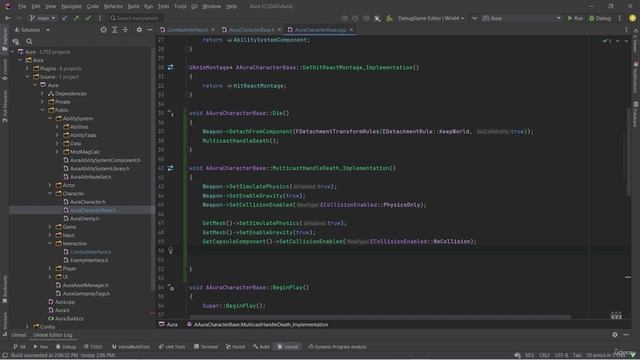Open the File menu
The height and width of the screenshot is (360, 640).
point(22,7)
